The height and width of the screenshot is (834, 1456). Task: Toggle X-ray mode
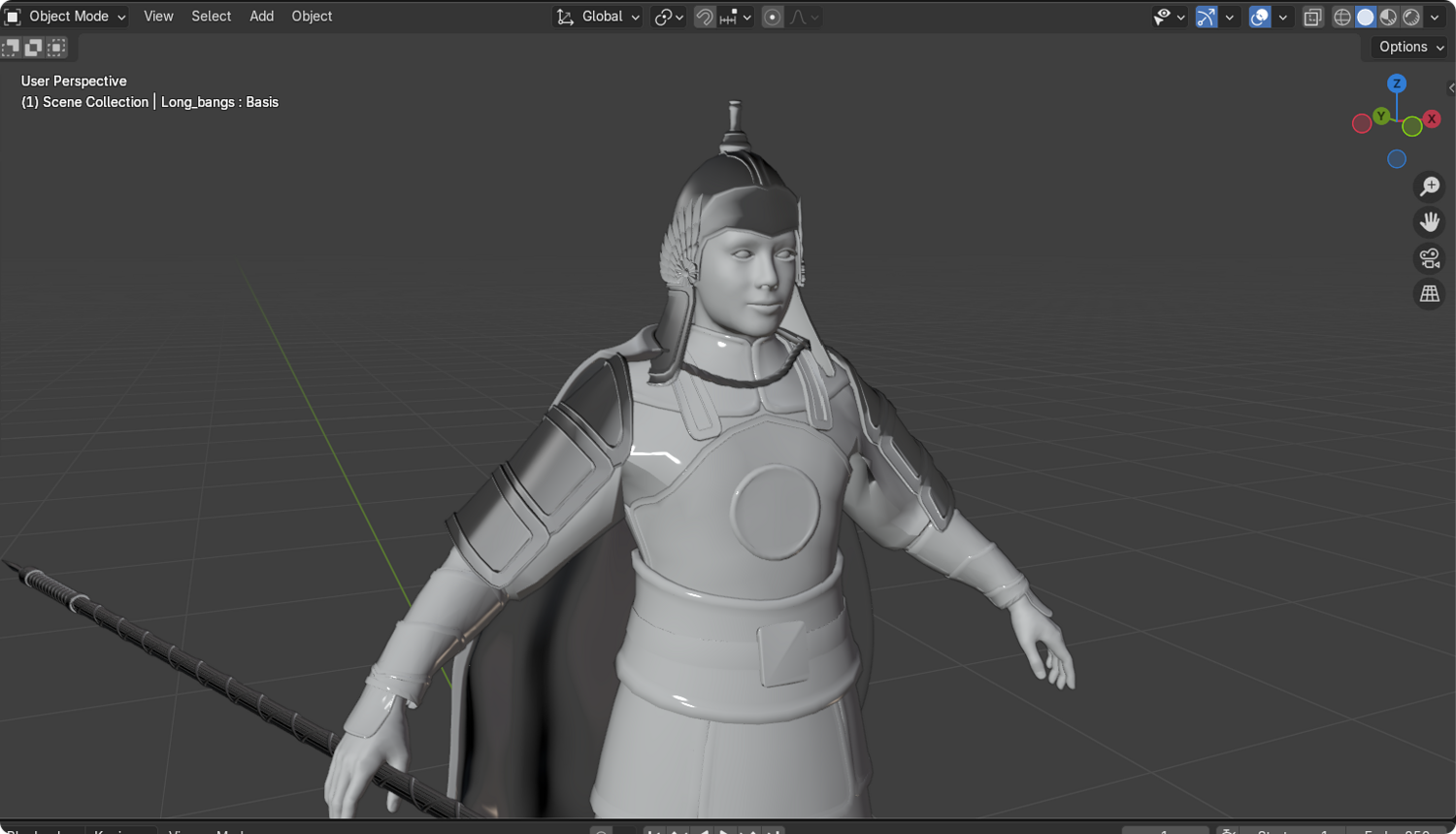pos(1312,17)
